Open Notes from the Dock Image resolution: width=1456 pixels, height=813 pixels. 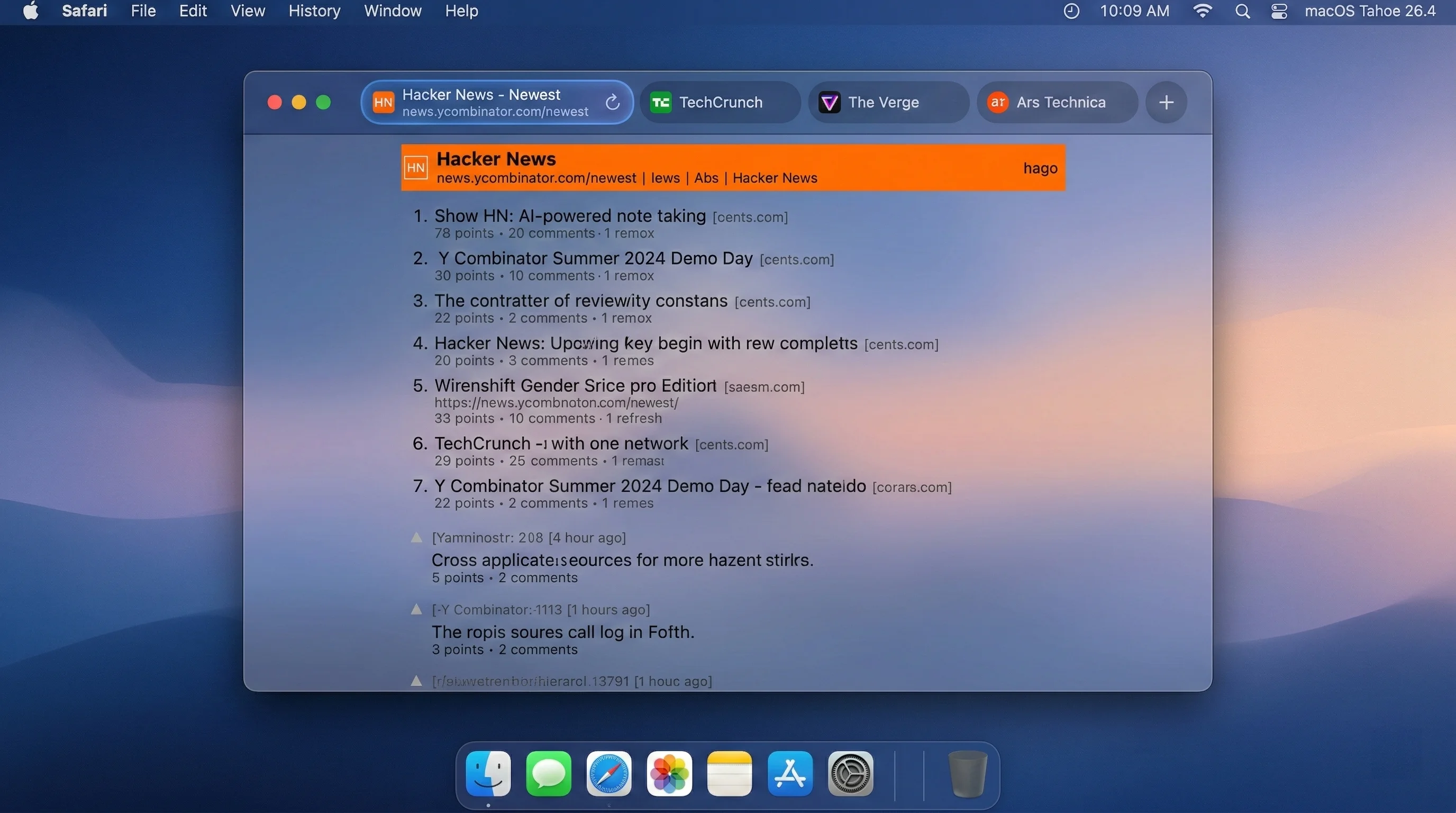tap(730, 773)
